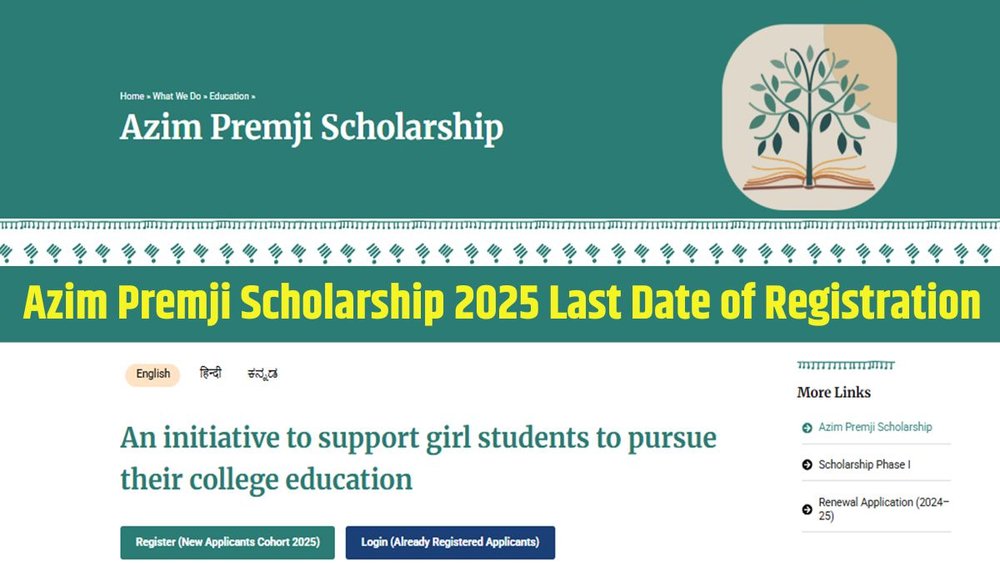Open Azim Premji Scholarship sidebar link
Screen dimensions: 1000x563
pos(875,427)
